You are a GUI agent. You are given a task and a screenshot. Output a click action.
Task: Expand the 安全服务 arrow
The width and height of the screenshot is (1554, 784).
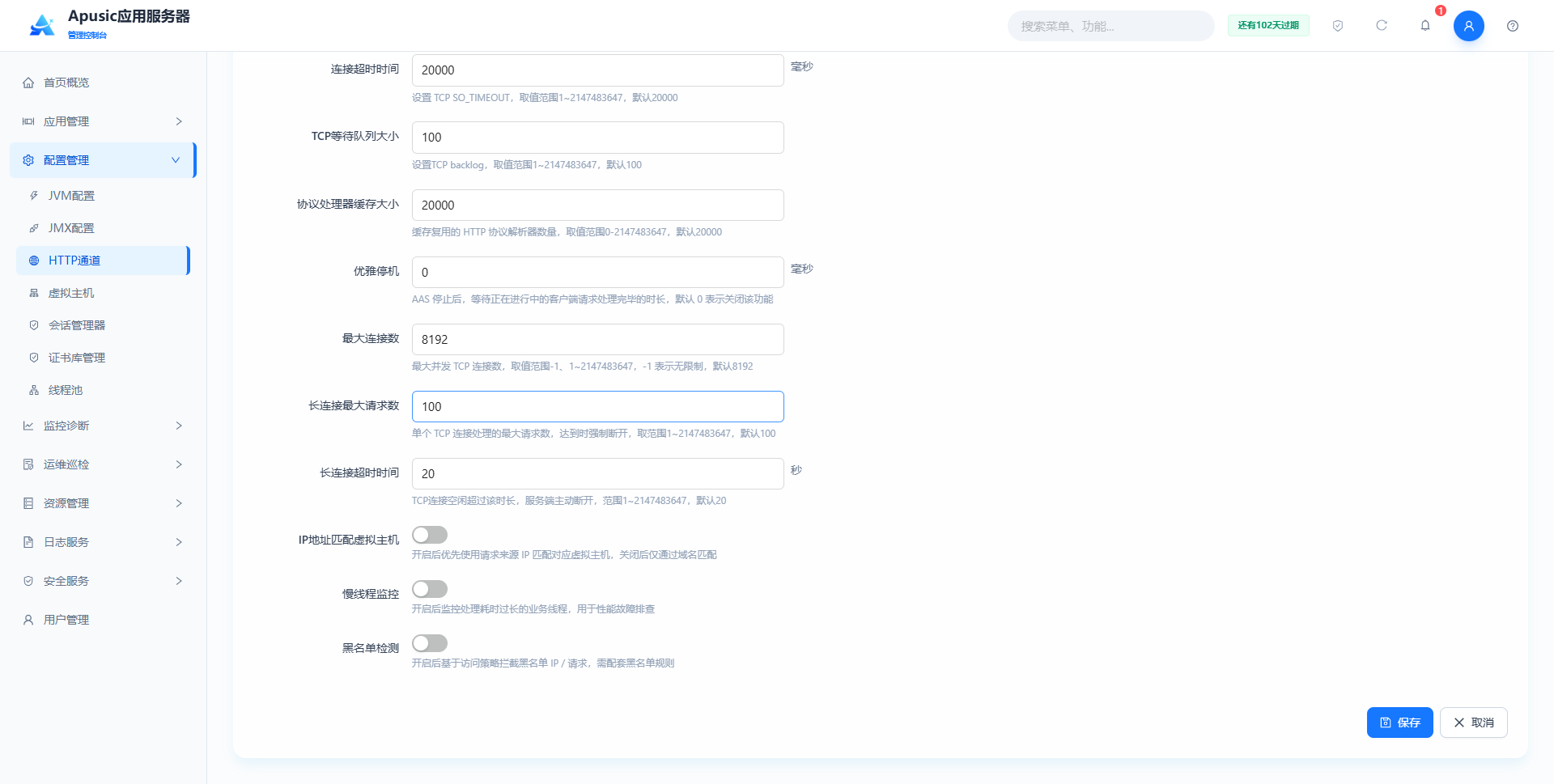179,581
